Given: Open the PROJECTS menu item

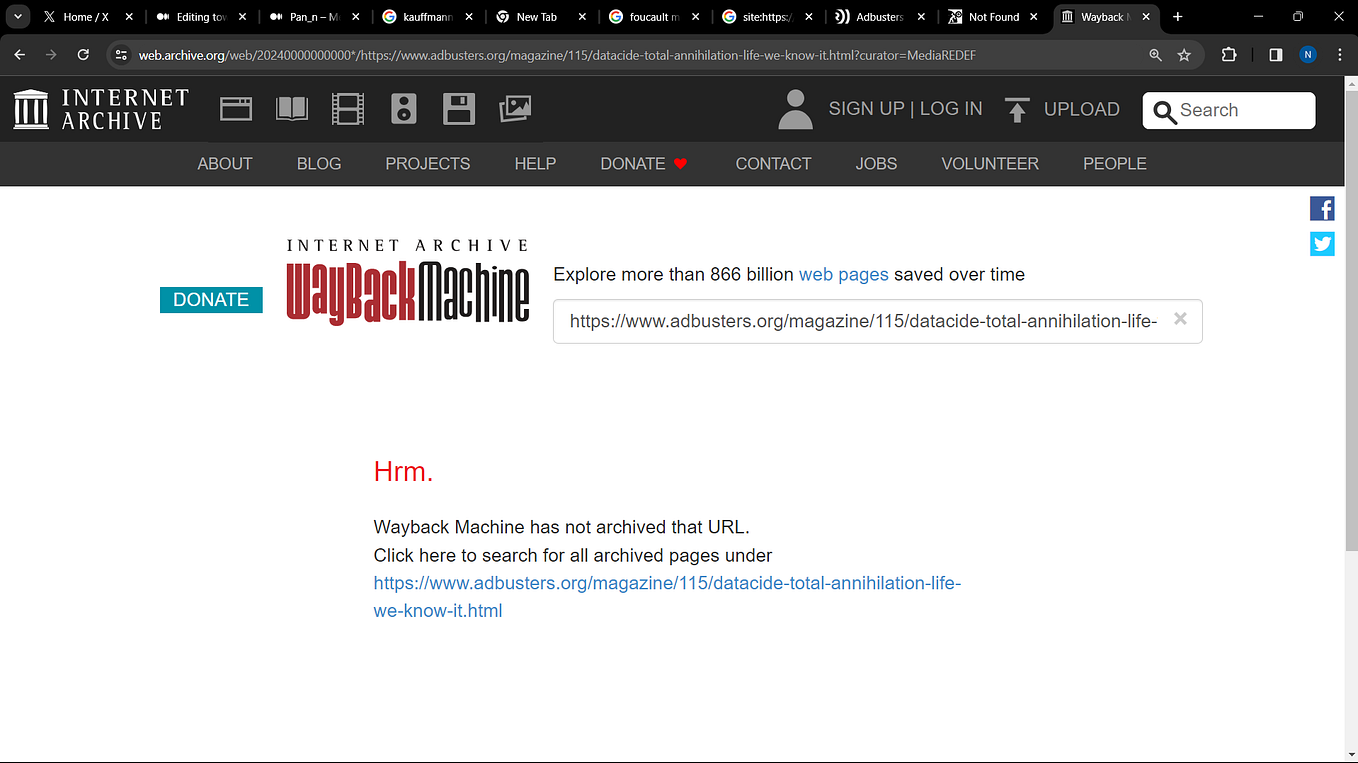Looking at the screenshot, I should pyautogui.click(x=427, y=163).
